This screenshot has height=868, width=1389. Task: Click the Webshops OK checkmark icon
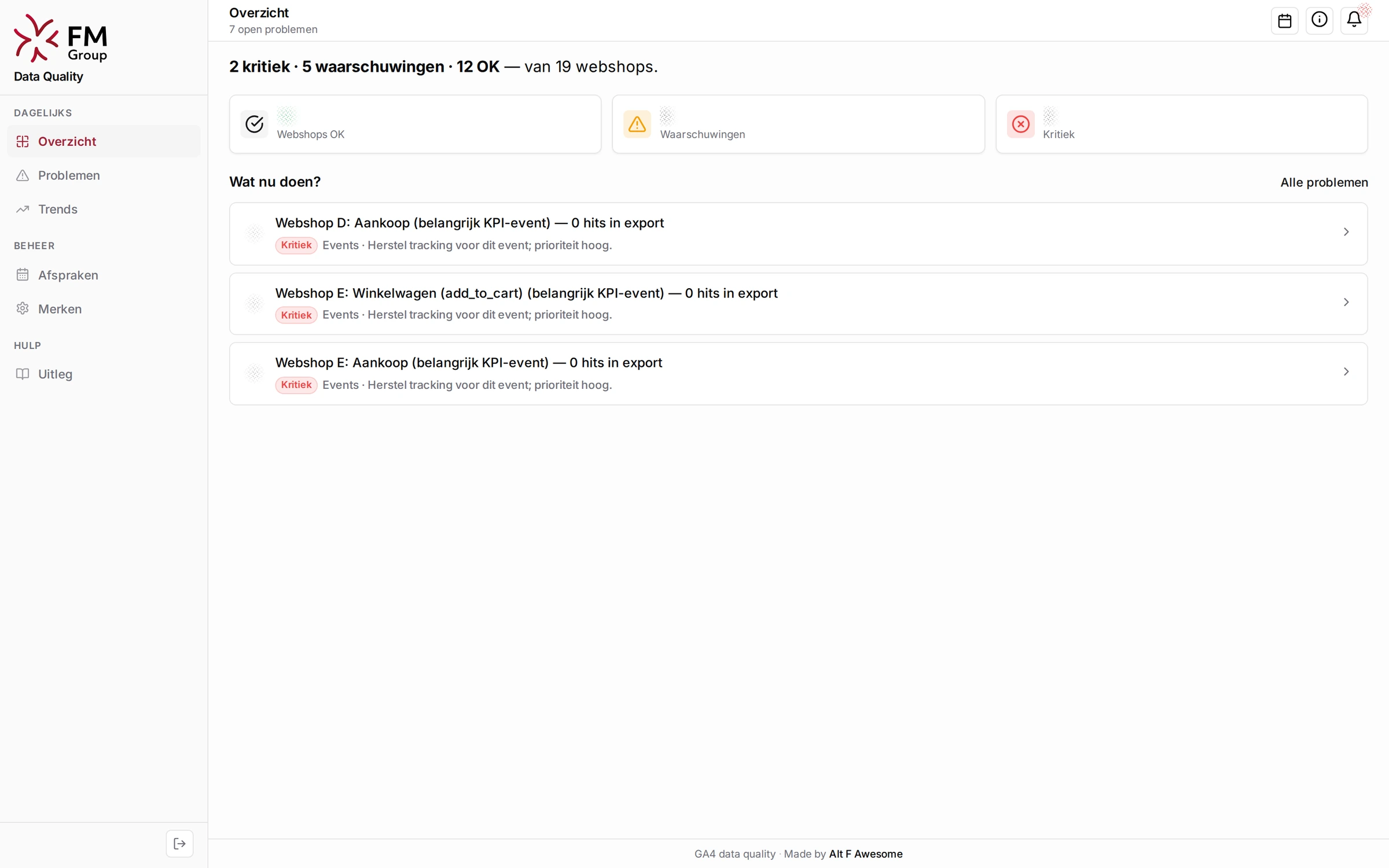pyautogui.click(x=254, y=124)
